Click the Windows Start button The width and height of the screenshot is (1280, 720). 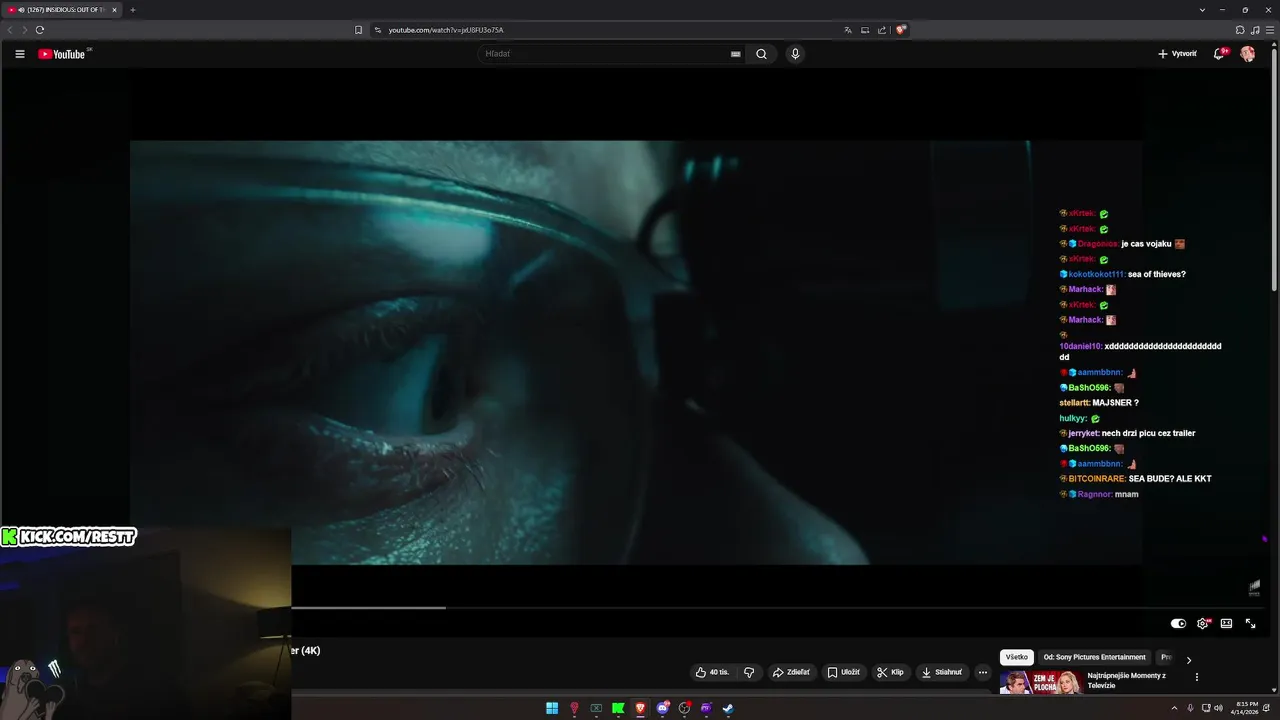pyautogui.click(x=552, y=708)
